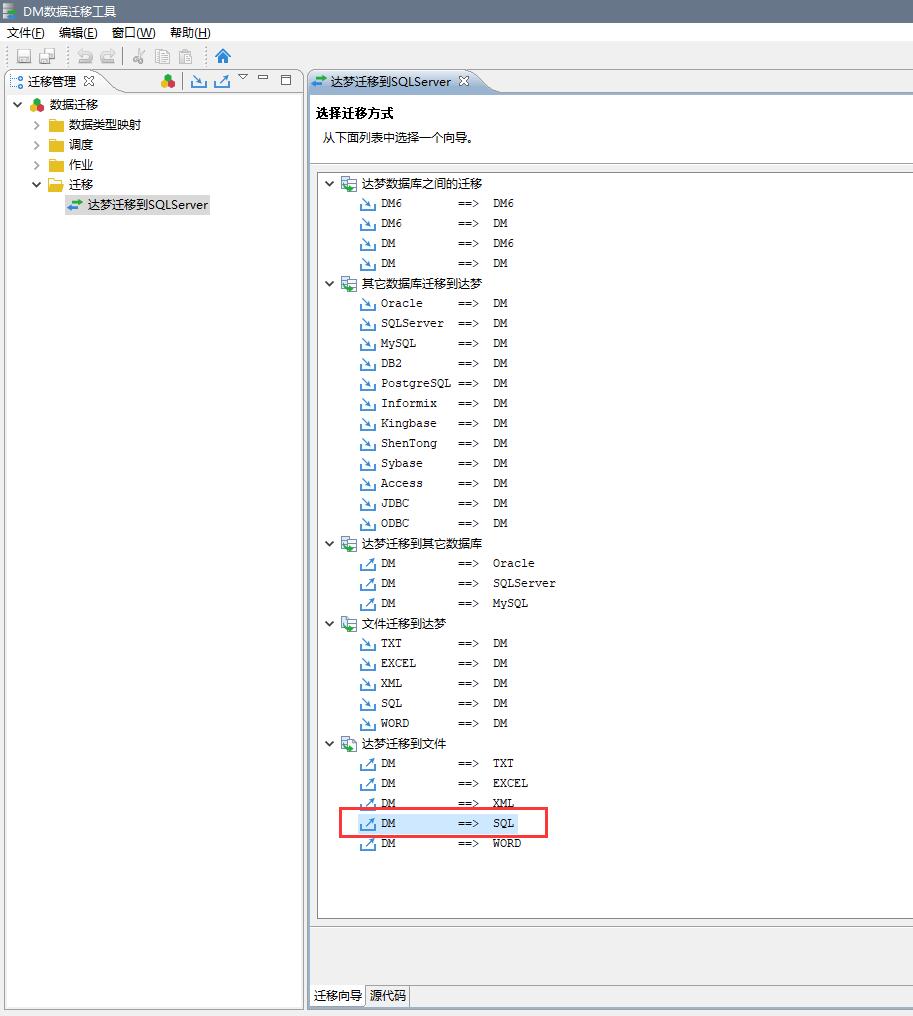Viewport: 913px width, 1016px height.
Task: Click the import icon in 迁移管理 panel
Action: pyautogui.click(x=199, y=81)
